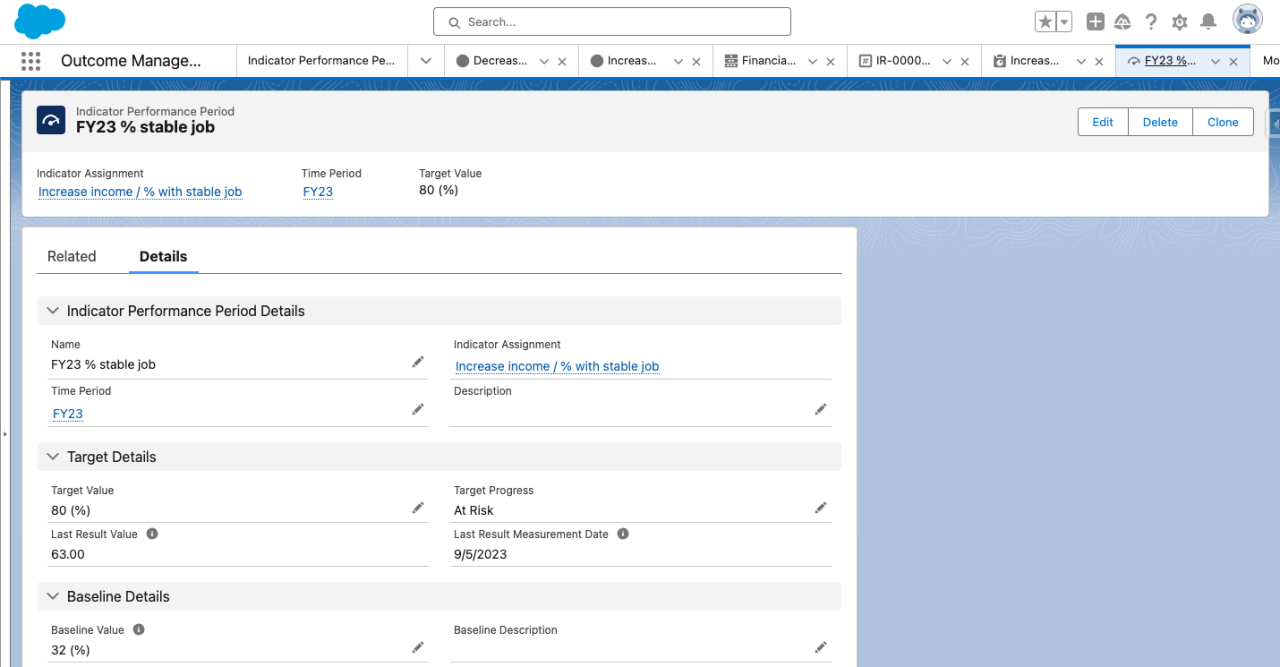Open the favorites list dropdown arrow
This screenshot has height=667, width=1280.
tap(1064, 22)
